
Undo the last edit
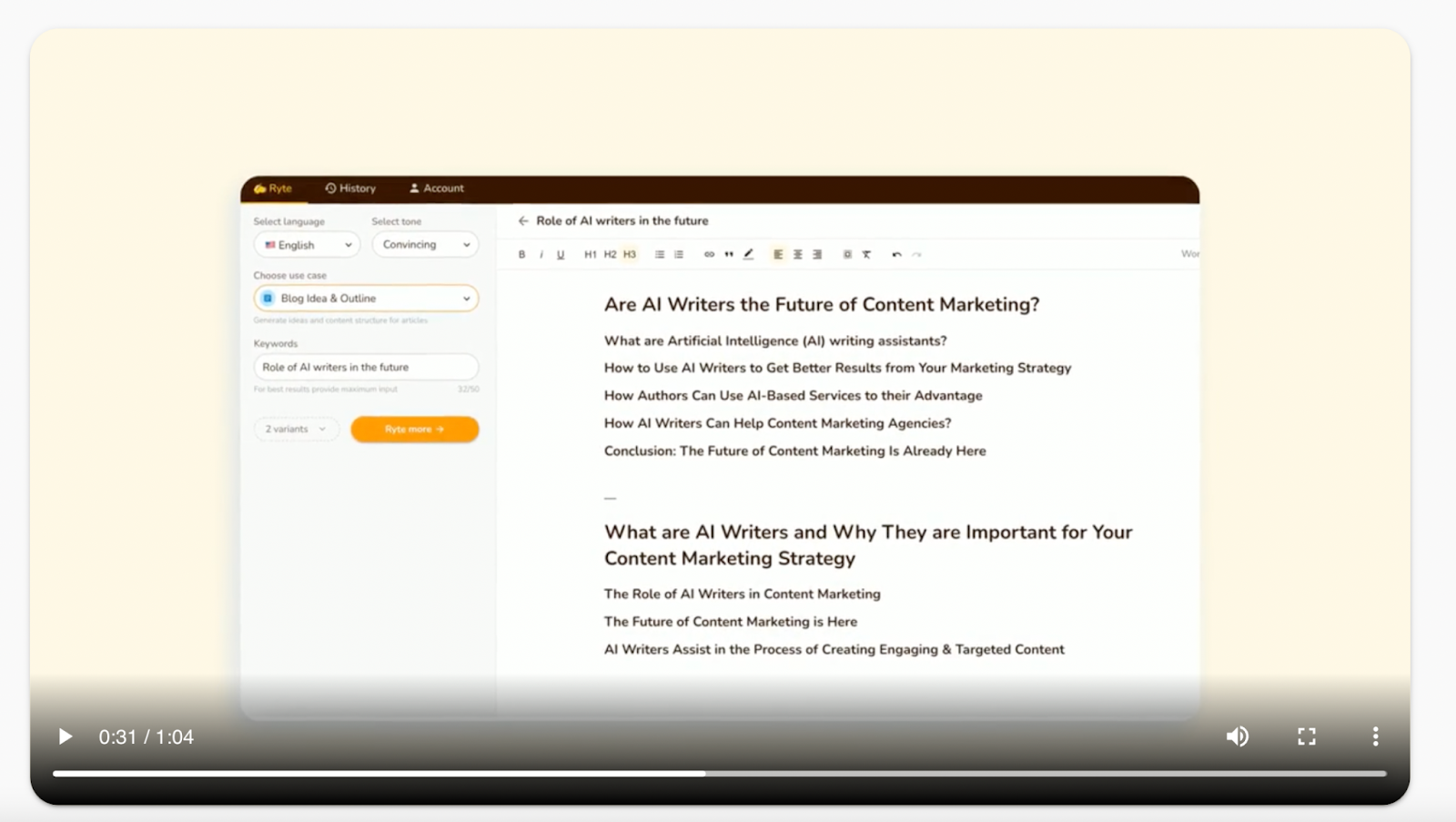pyautogui.click(x=897, y=255)
